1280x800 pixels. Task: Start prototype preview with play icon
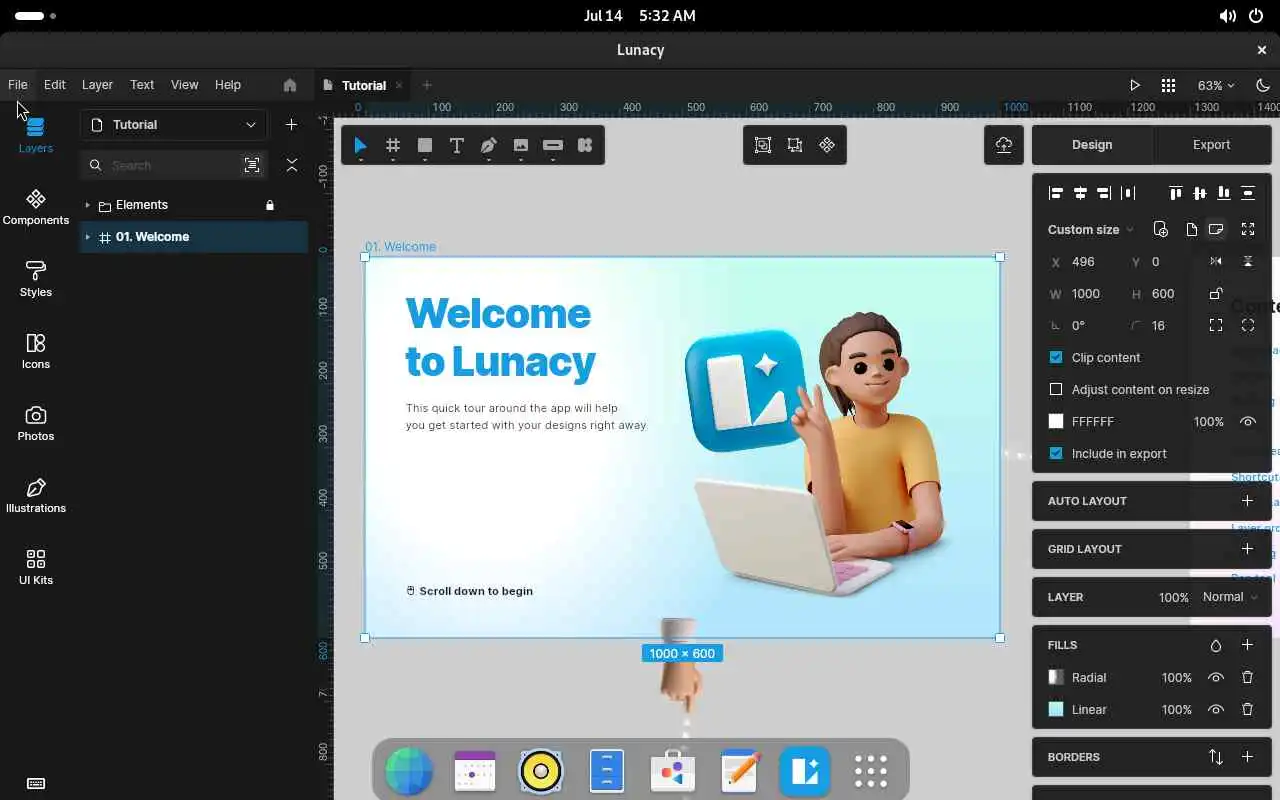click(x=1135, y=85)
